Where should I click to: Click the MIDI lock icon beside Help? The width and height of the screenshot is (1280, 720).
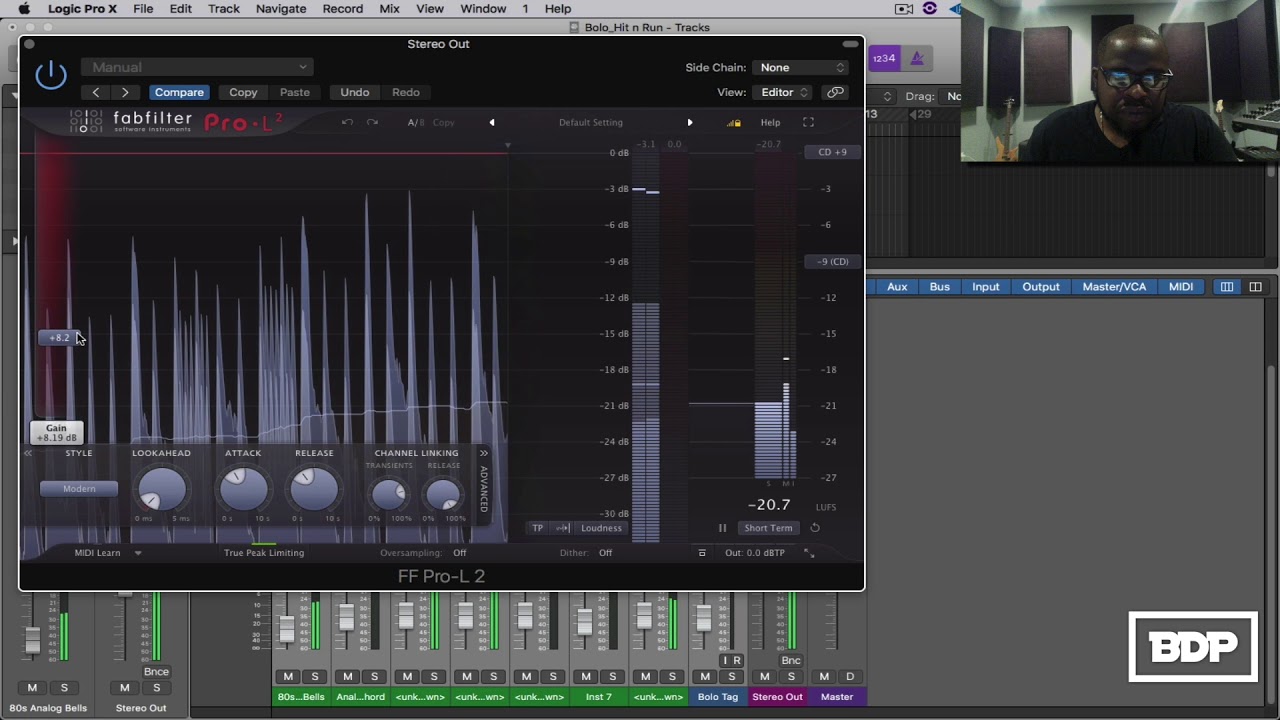coord(735,122)
